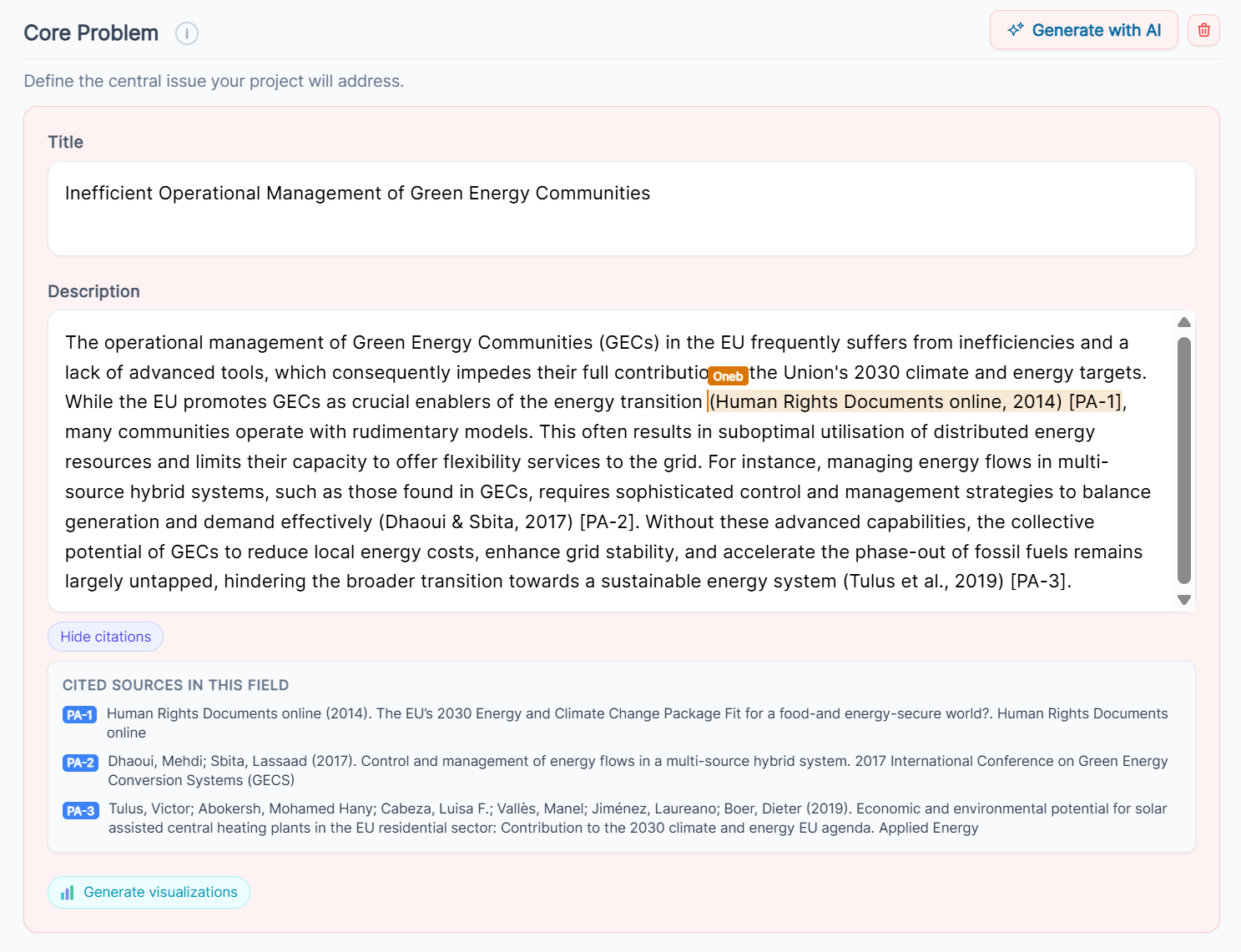Viewport: 1241px width, 952px height.
Task: Click the PA-3 citation badge
Action: point(81,810)
